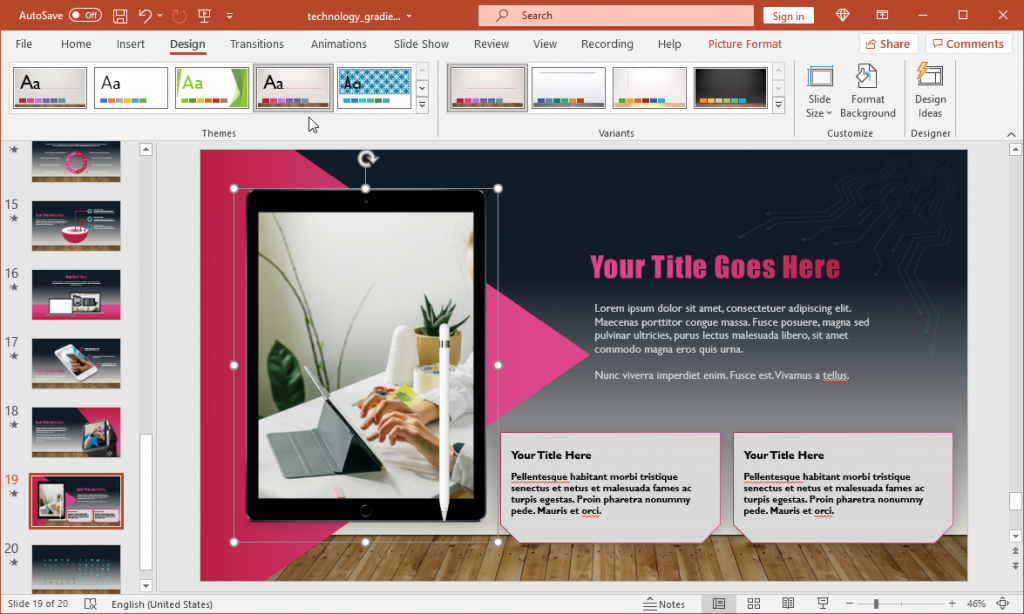Switch to Slide Sorter view
This screenshot has height=614, width=1024.
[753, 602]
